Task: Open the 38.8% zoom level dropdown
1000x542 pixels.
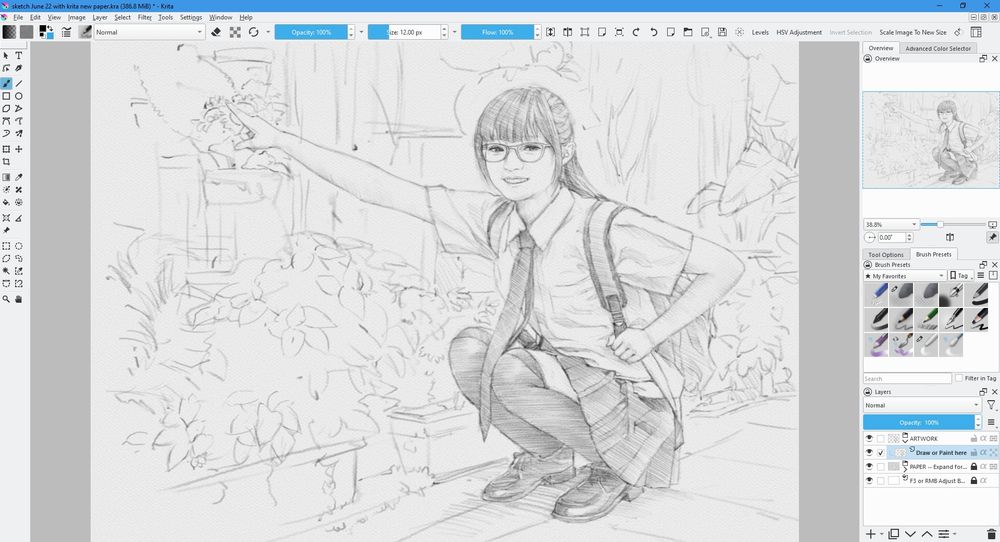Action: click(x=891, y=224)
